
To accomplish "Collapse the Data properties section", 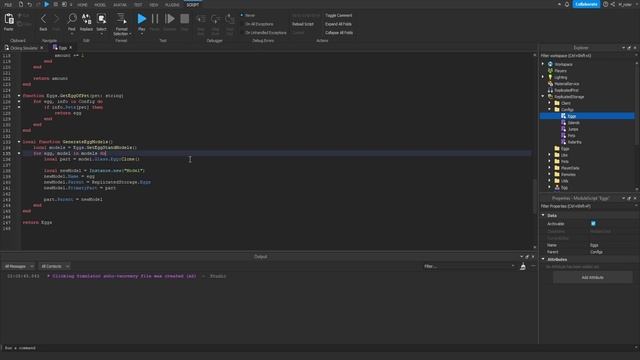I will (x=543, y=215).
